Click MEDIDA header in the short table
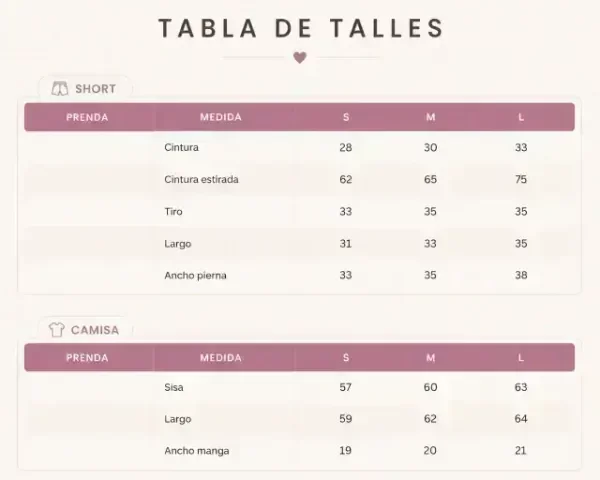 [221, 117]
